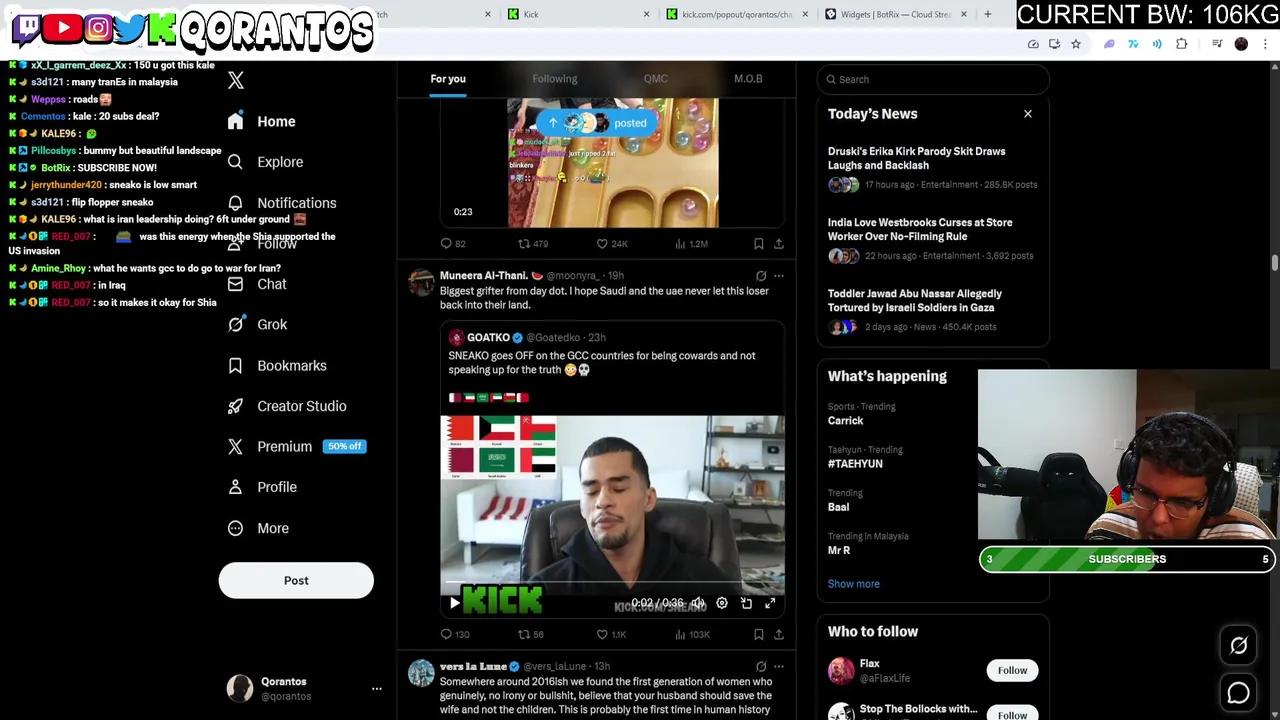Share the top marble video post
Screen dimensions: 1280x720
click(x=778, y=243)
